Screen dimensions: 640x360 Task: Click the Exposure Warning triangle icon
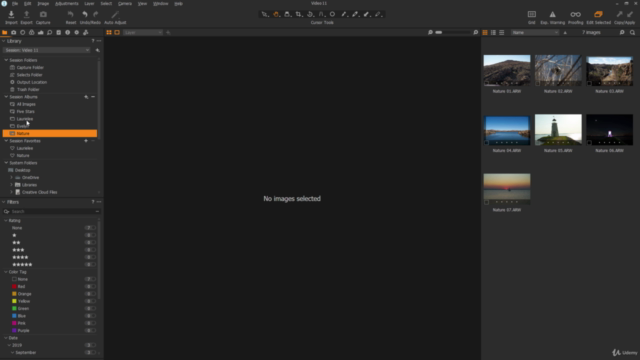pyautogui.click(x=552, y=15)
